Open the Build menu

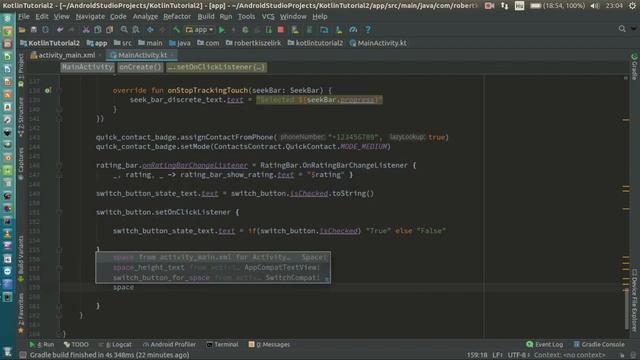point(206,16)
